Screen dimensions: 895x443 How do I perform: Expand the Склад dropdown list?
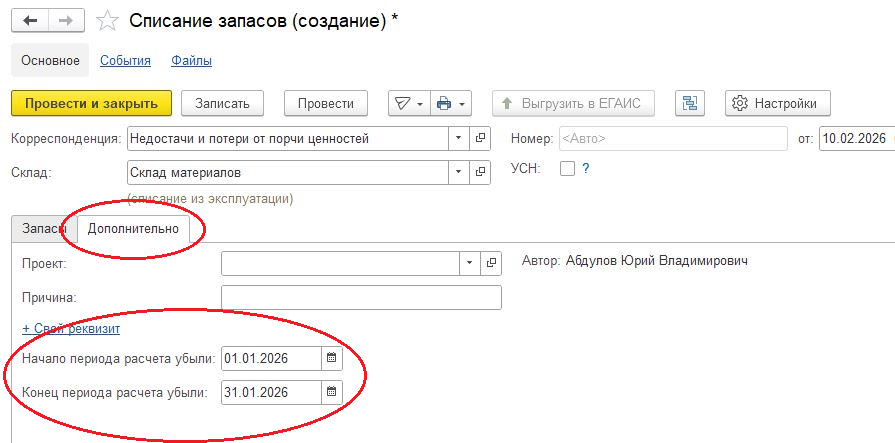pyautogui.click(x=459, y=173)
